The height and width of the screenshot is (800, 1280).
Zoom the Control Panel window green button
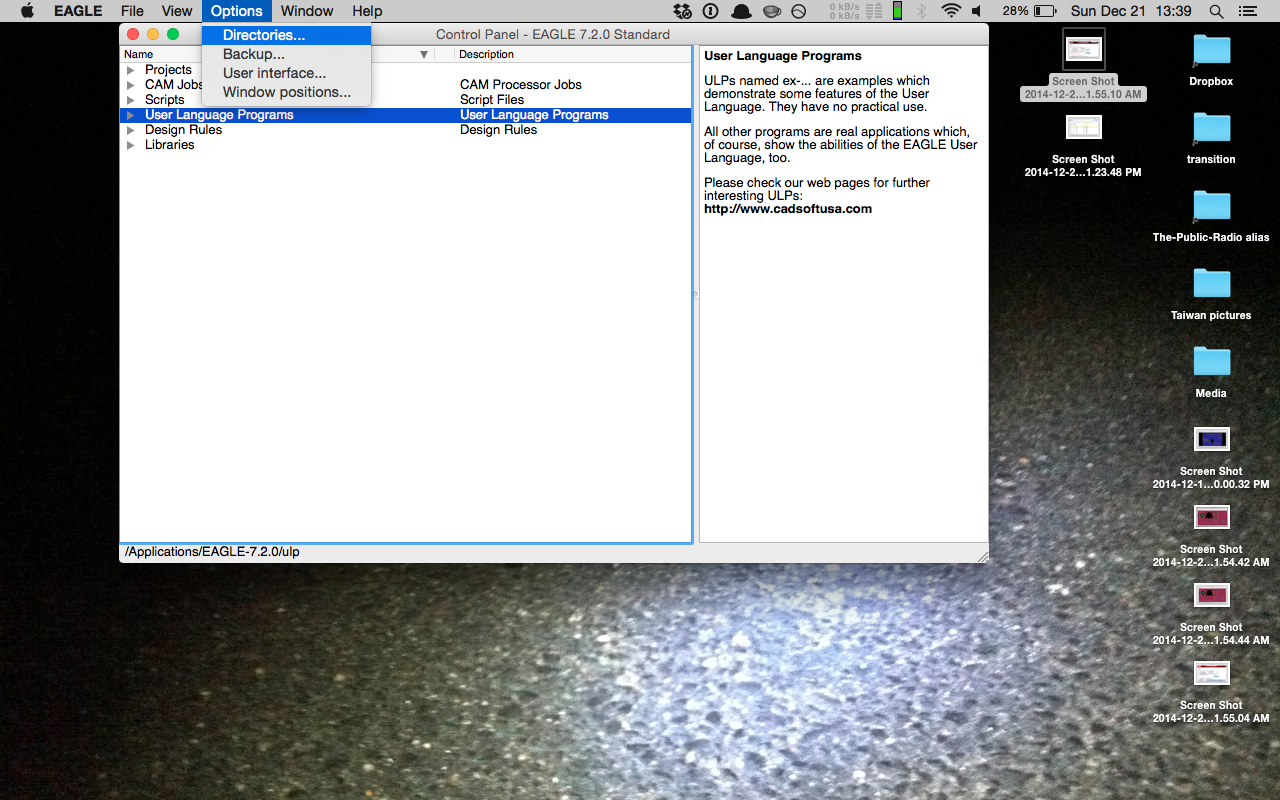(x=173, y=34)
